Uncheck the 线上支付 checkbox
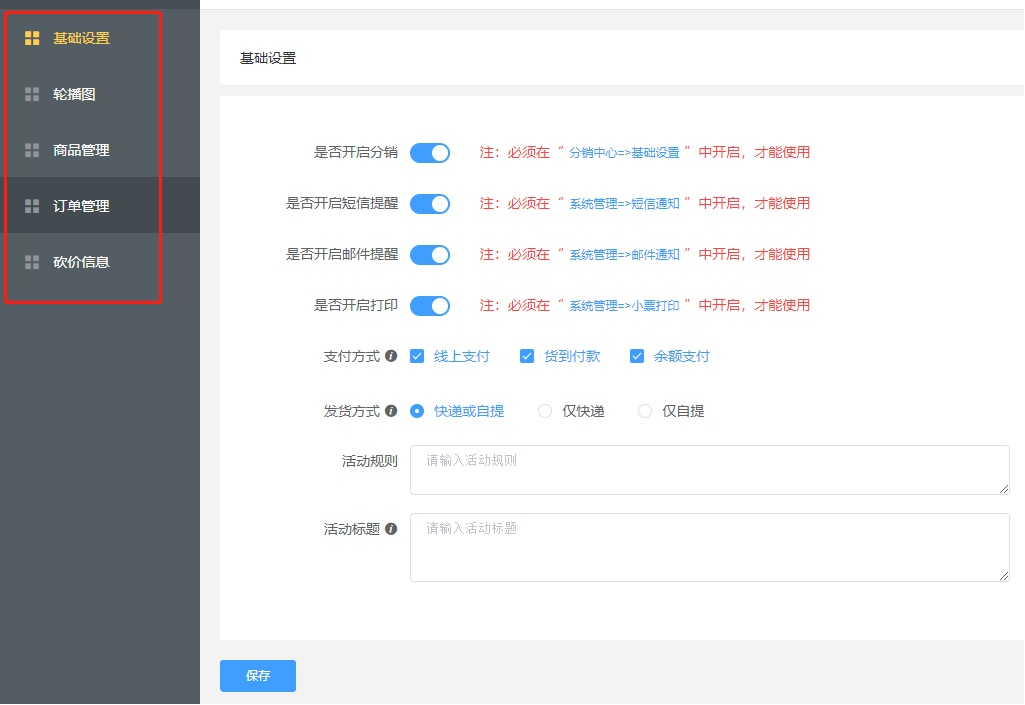 click(417, 356)
